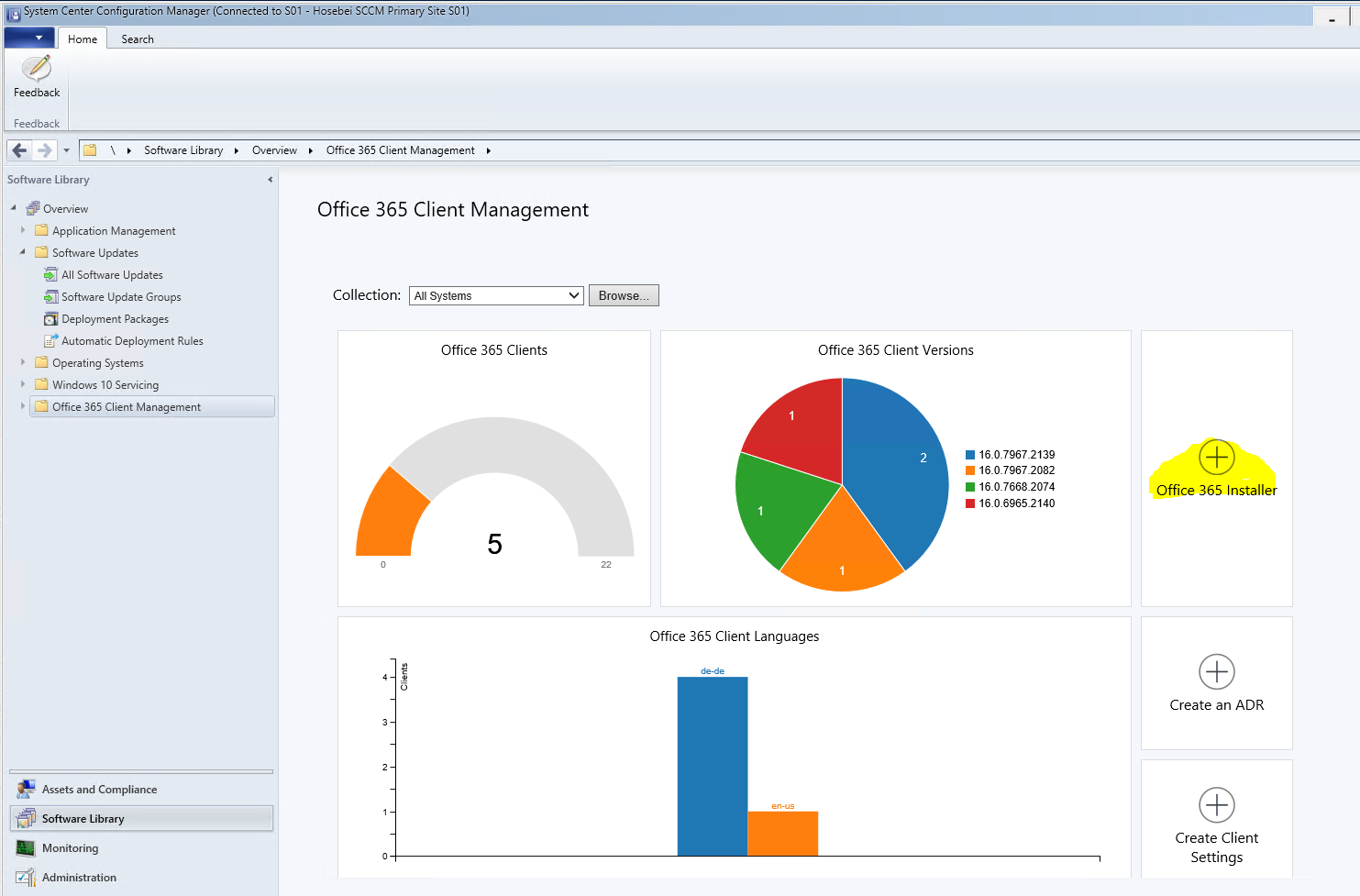
Task: Click the green 16.0.7668.2074 legend swatch
Action: coord(970,487)
